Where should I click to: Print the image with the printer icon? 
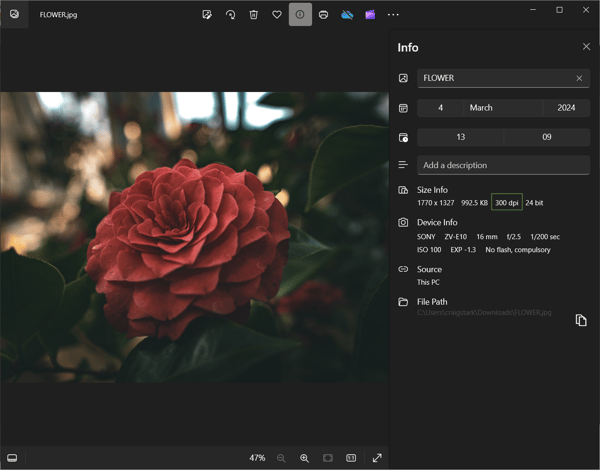point(324,15)
